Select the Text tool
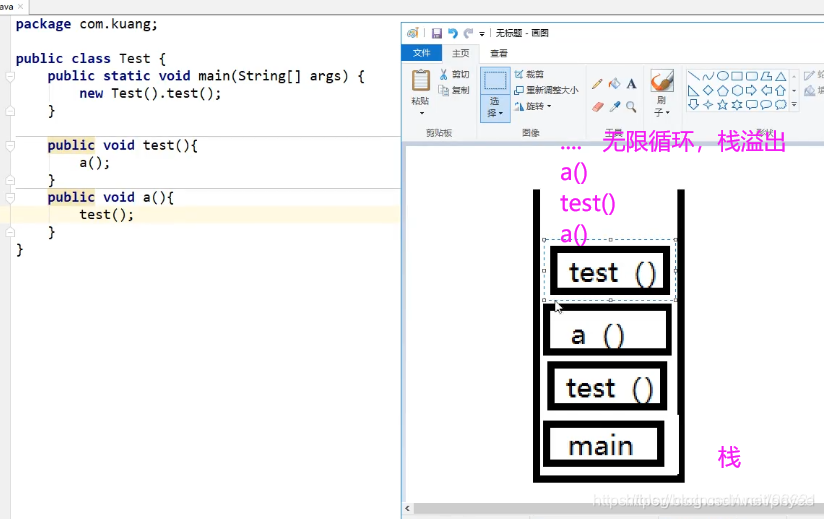The height and width of the screenshot is (519, 824). pos(631,84)
